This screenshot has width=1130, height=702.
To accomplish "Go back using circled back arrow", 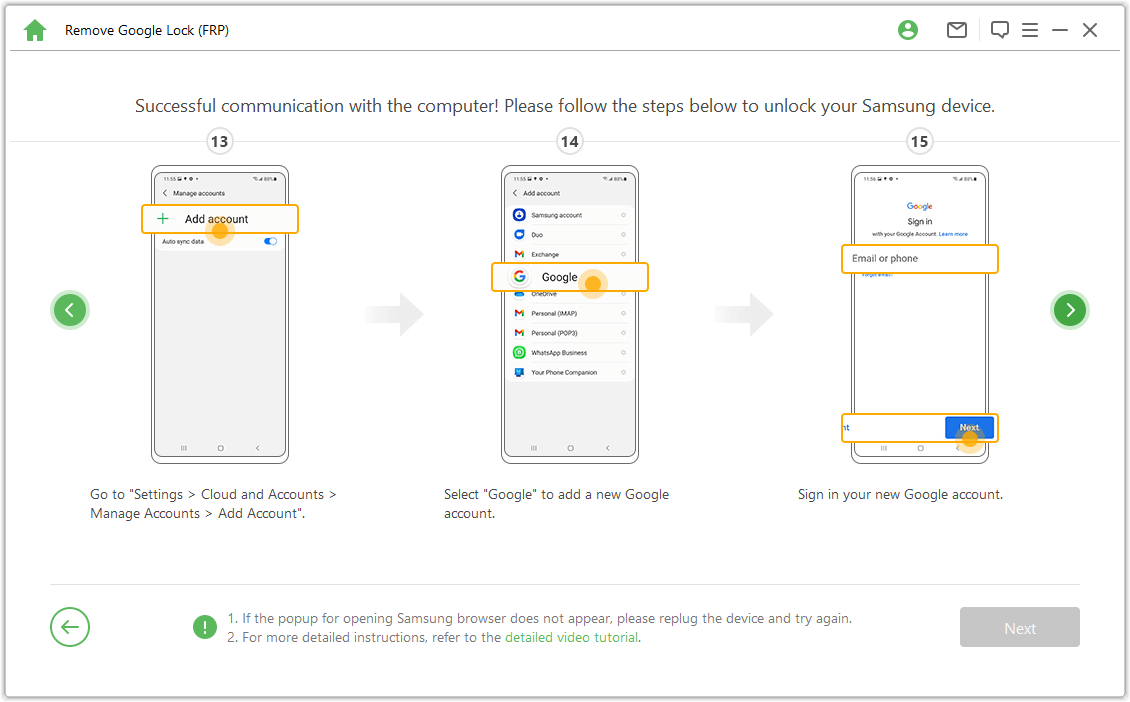I will click(x=70, y=627).
